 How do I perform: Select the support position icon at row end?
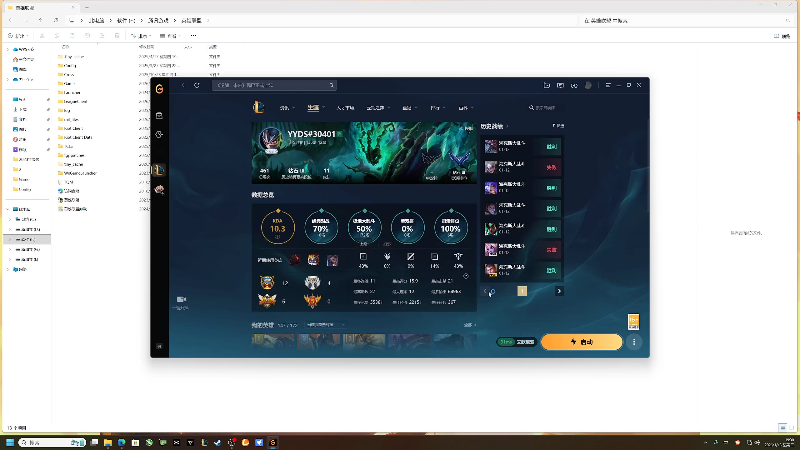[458, 257]
